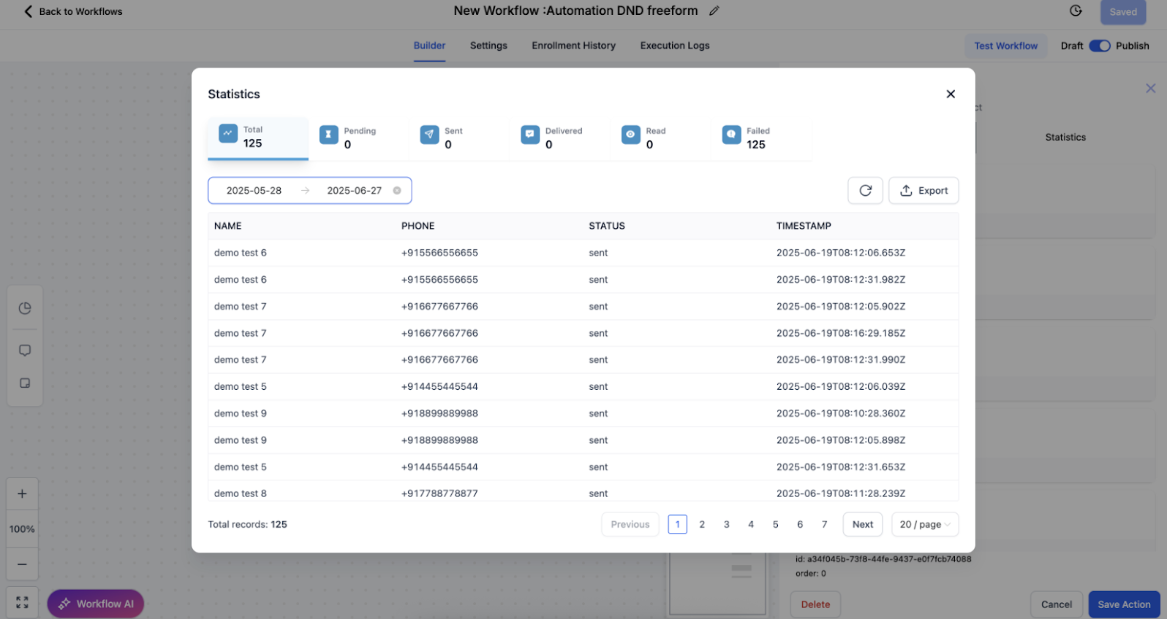The image size is (1167, 619).
Task: Click the Export button
Action: coord(923,191)
